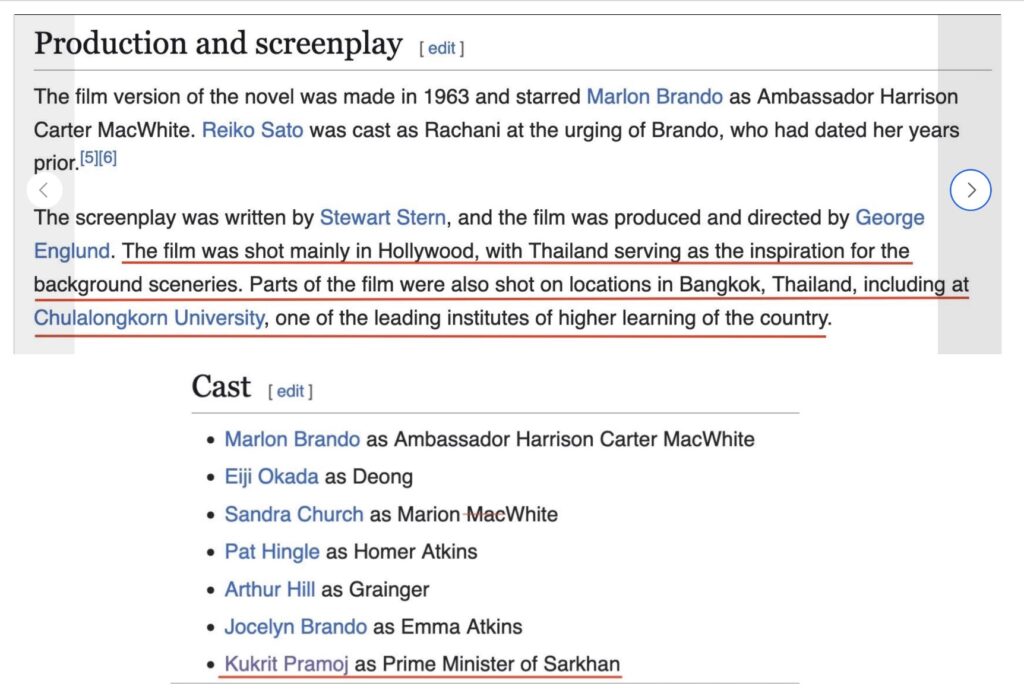Screen dimensions: 1024x693
Task: Click the Production and screenplay heading
Action: click(x=218, y=44)
